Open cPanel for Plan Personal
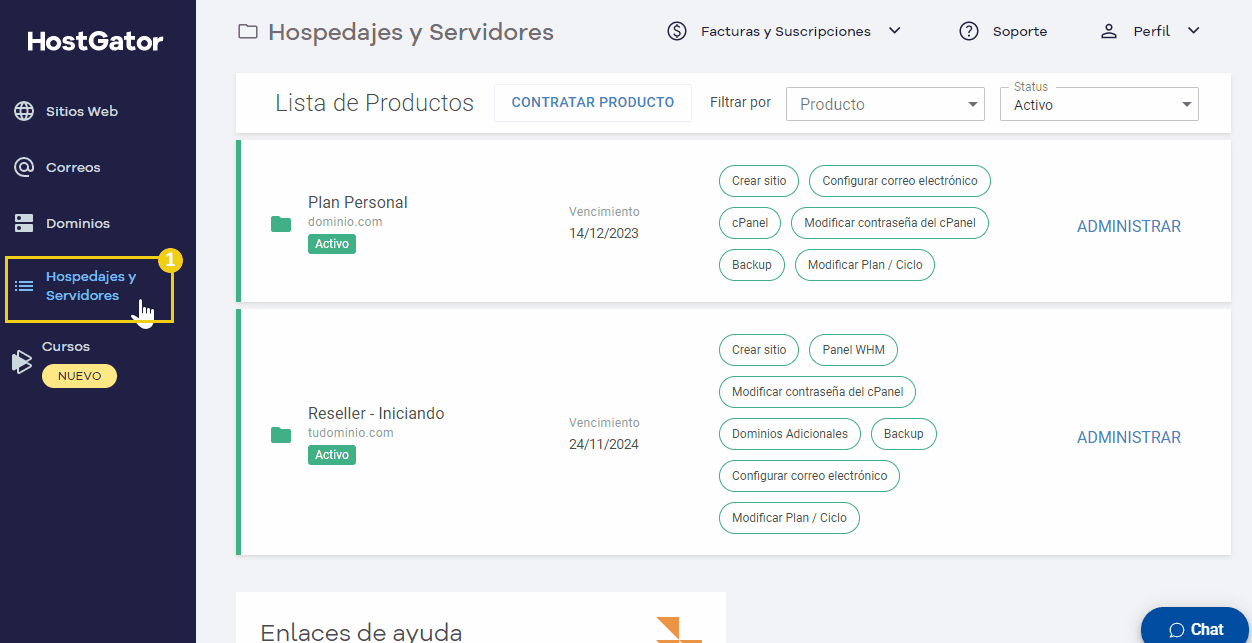 (750, 223)
